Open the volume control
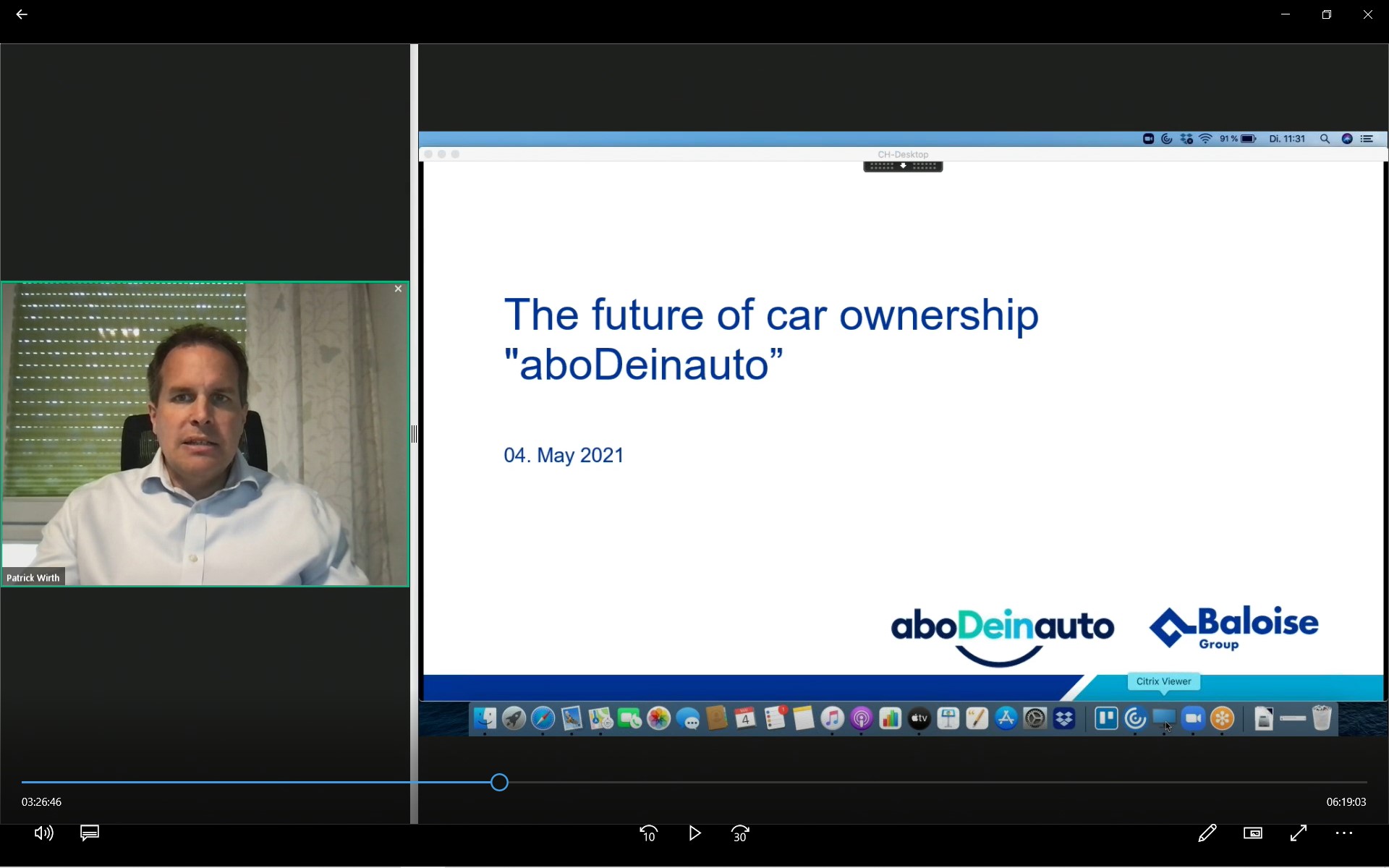 43,833
